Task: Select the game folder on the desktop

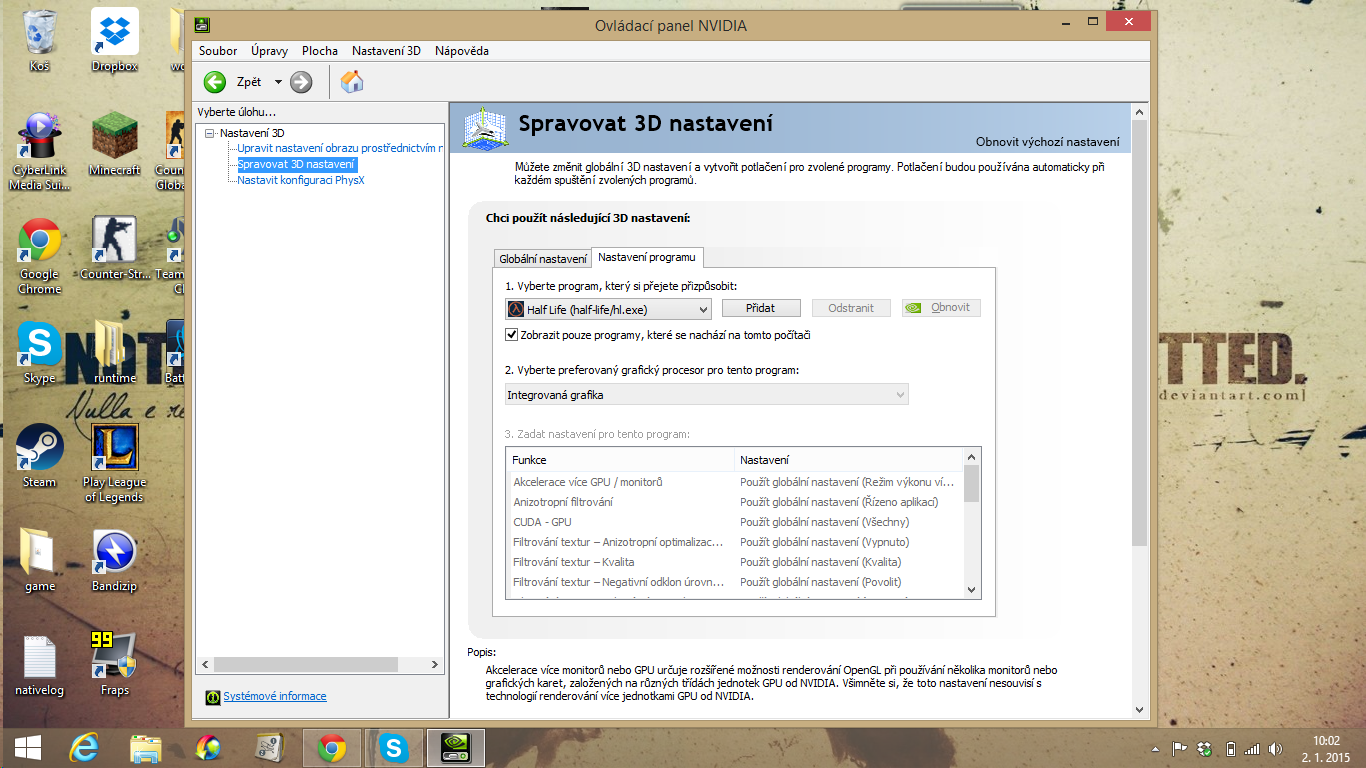Action: [40, 561]
